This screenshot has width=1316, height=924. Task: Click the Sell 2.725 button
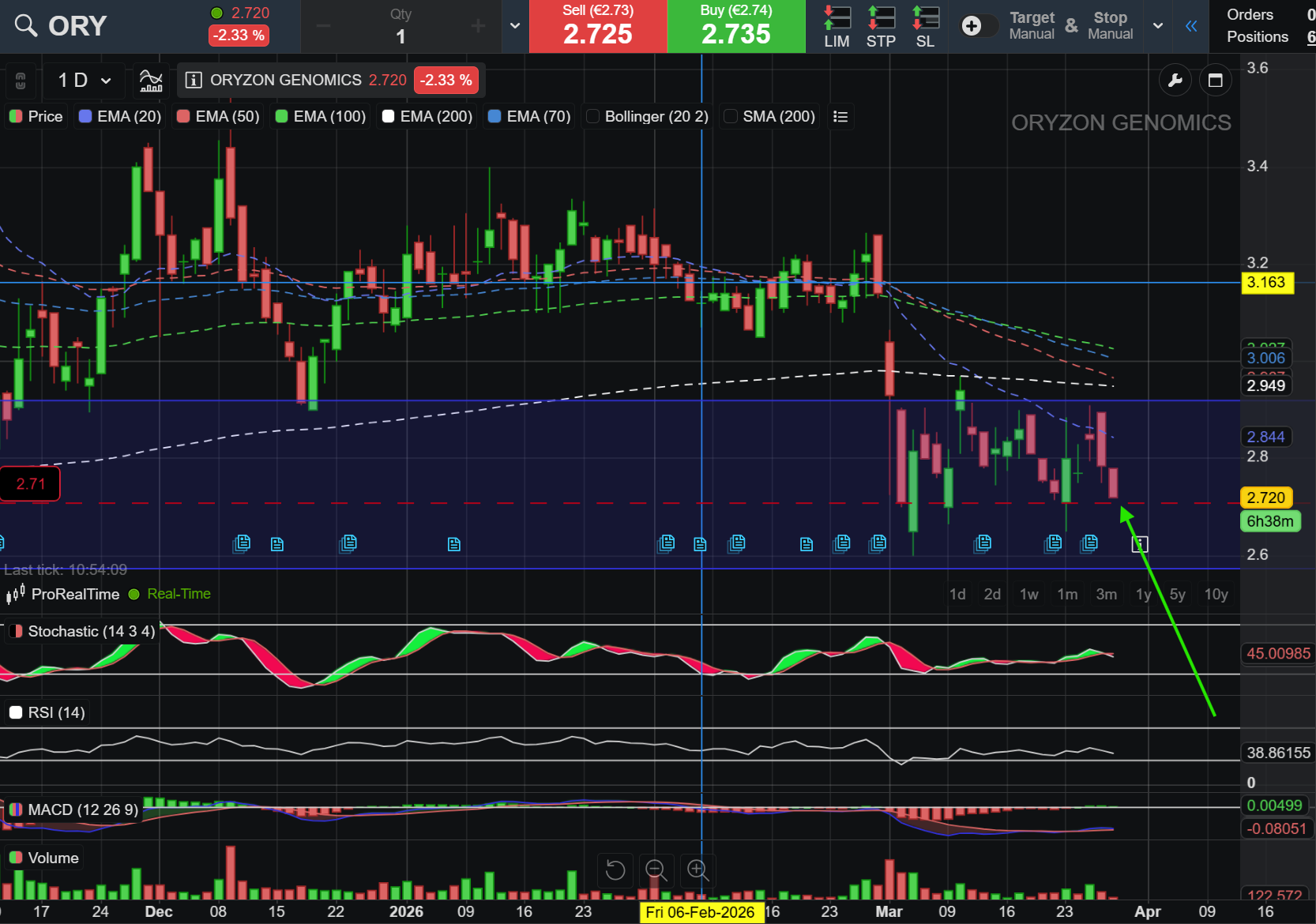(x=598, y=26)
